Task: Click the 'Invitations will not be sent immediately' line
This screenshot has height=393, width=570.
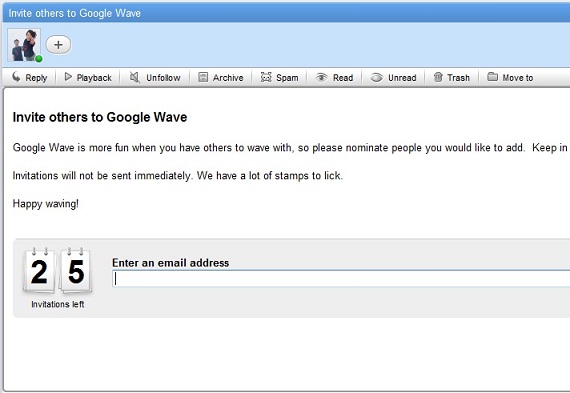Action: tap(178, 176)
